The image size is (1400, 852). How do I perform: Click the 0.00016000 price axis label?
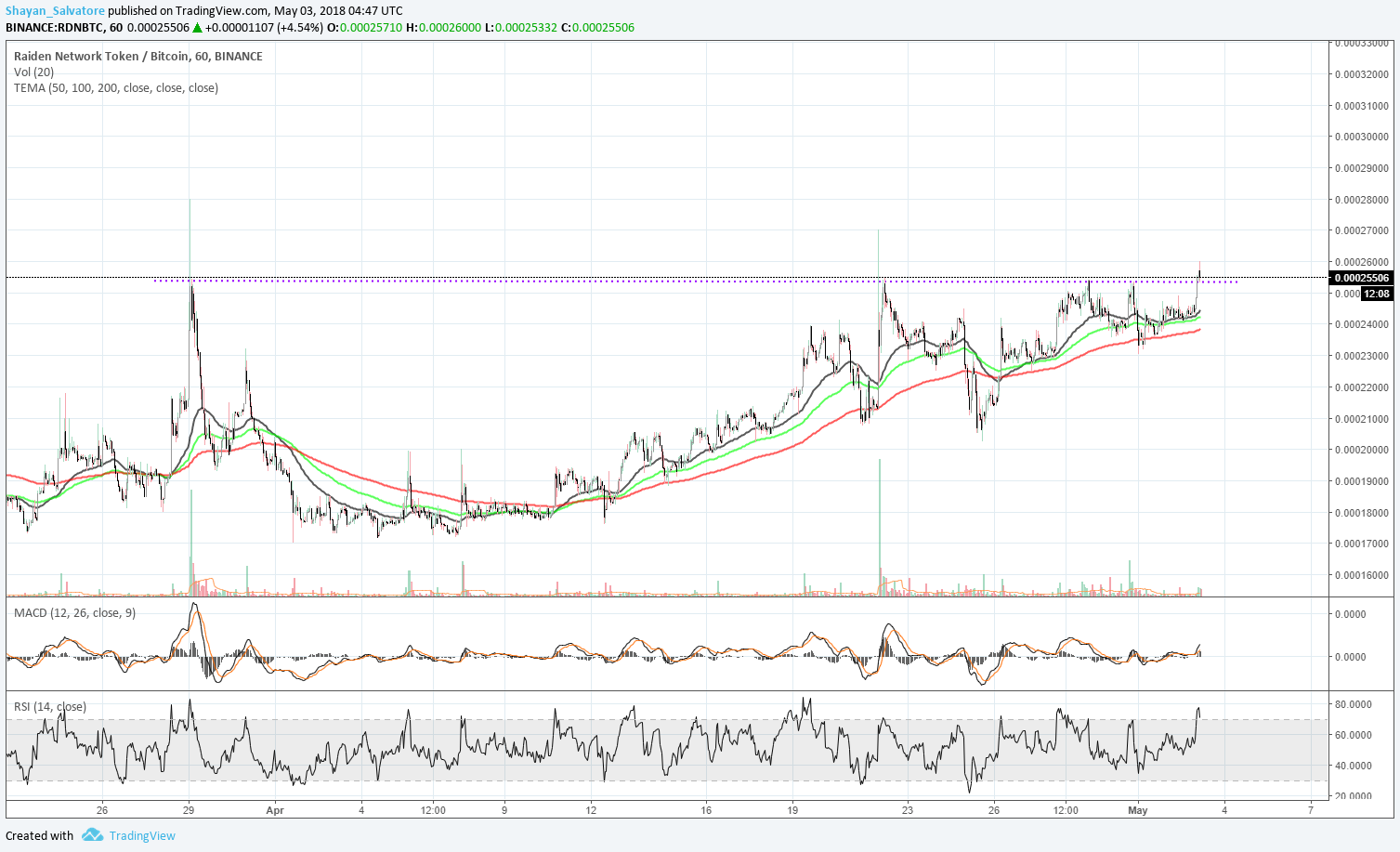click(x=1362, y=575)
